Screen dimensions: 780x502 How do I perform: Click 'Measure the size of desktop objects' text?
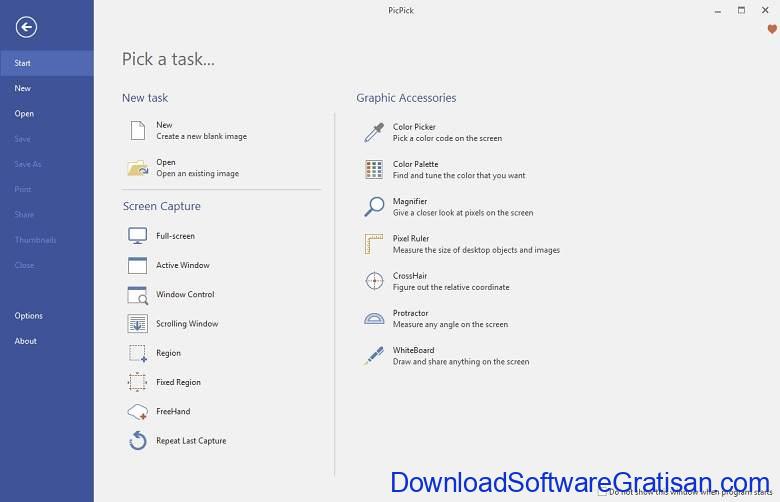point(476,250)
